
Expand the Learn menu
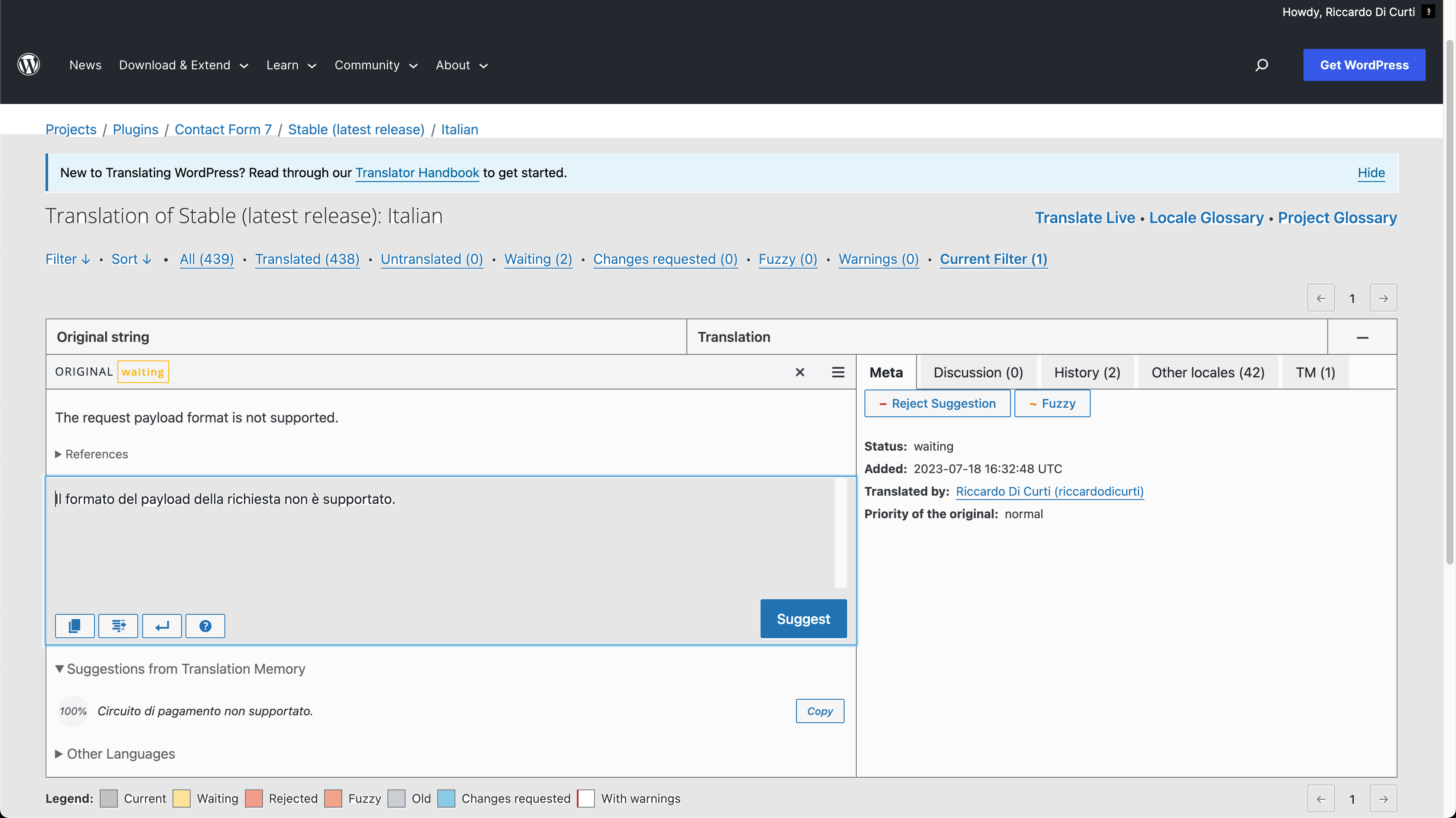point(291,65)
